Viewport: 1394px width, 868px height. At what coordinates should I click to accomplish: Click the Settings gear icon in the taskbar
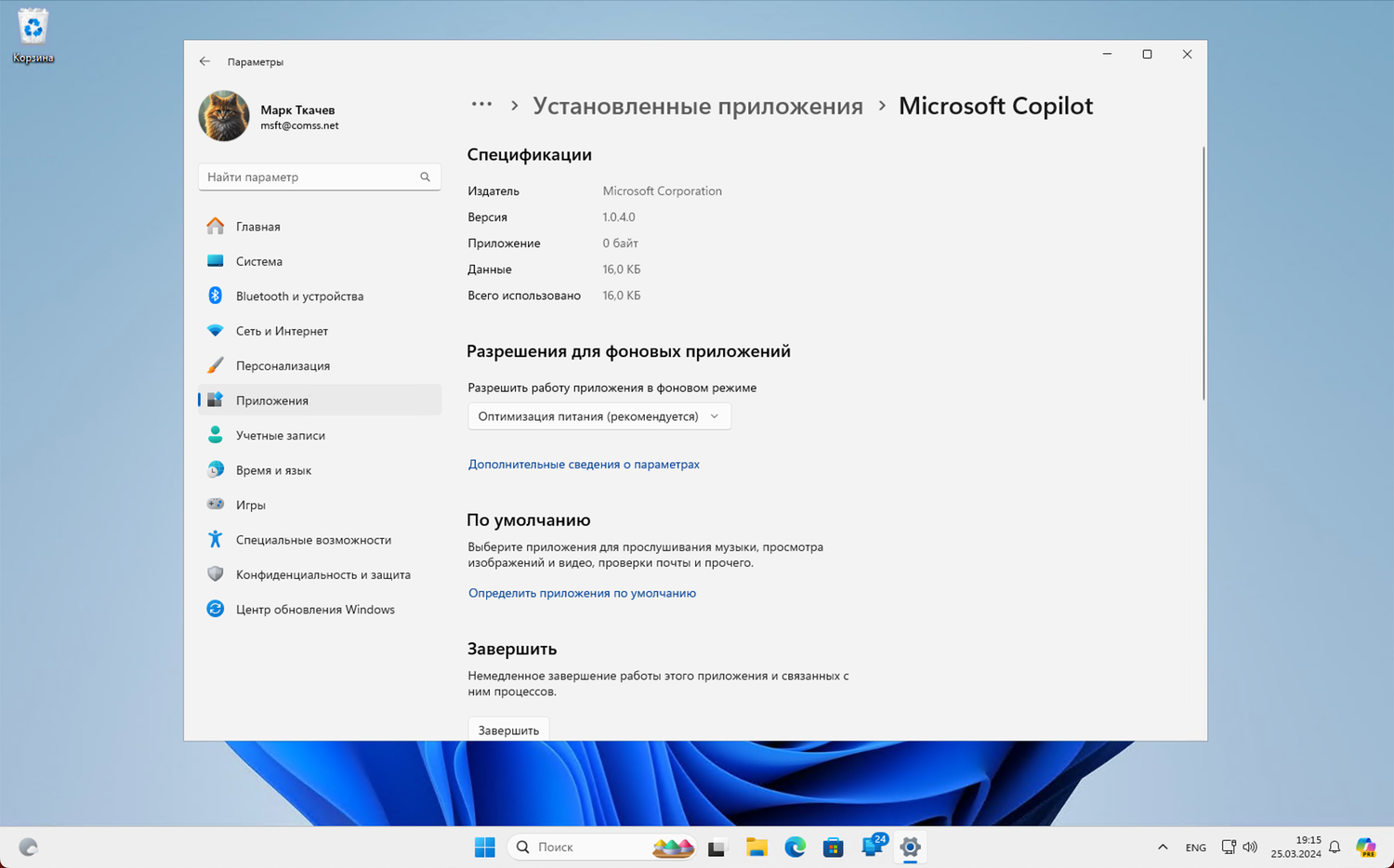(x=911, y=847)
